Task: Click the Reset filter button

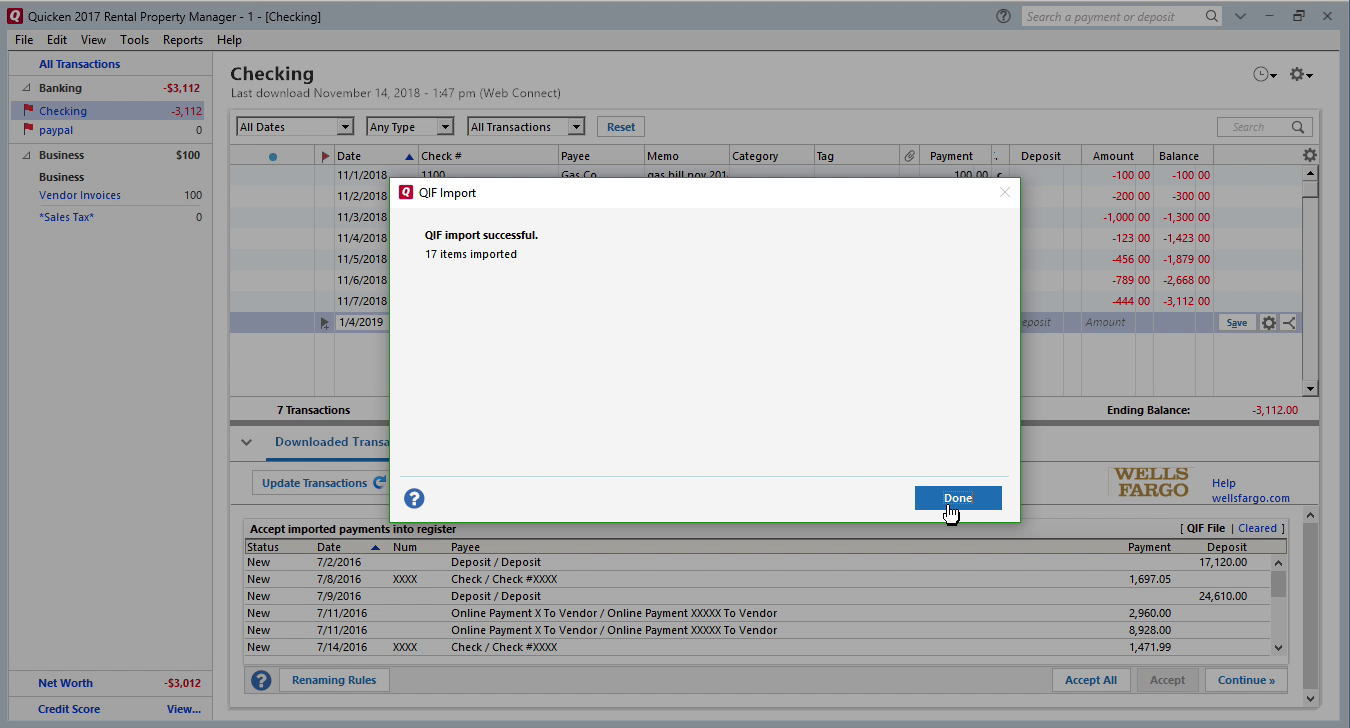Action: 621,127
